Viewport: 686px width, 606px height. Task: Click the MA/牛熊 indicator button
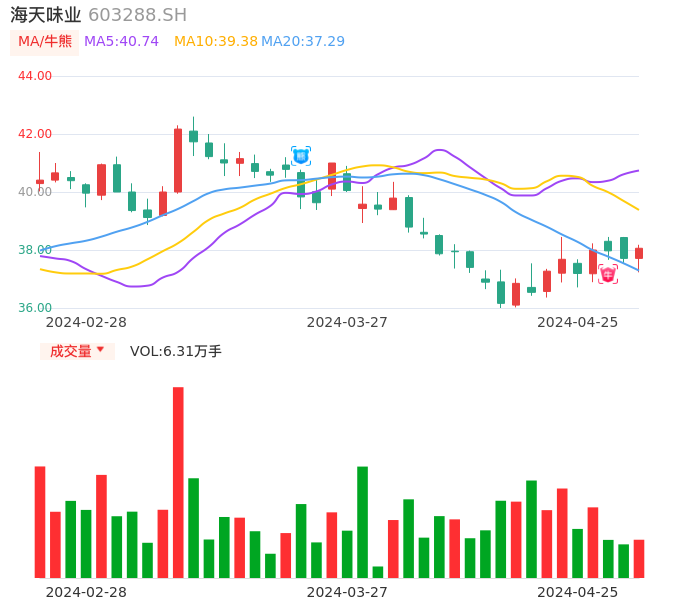tap(45, 42)
